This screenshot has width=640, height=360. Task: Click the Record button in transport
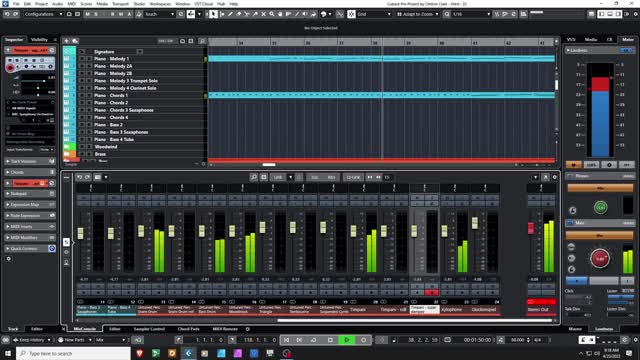(363, 340)
